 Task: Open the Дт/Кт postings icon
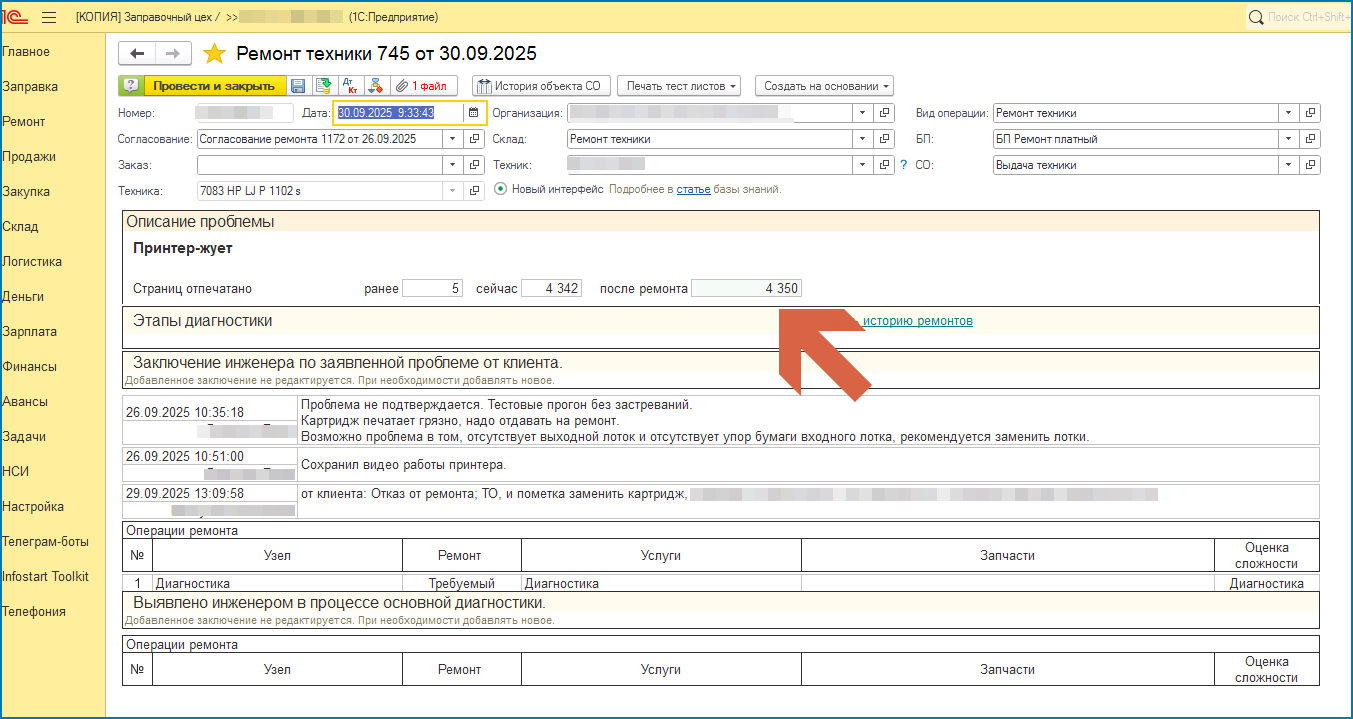point(349,86)
